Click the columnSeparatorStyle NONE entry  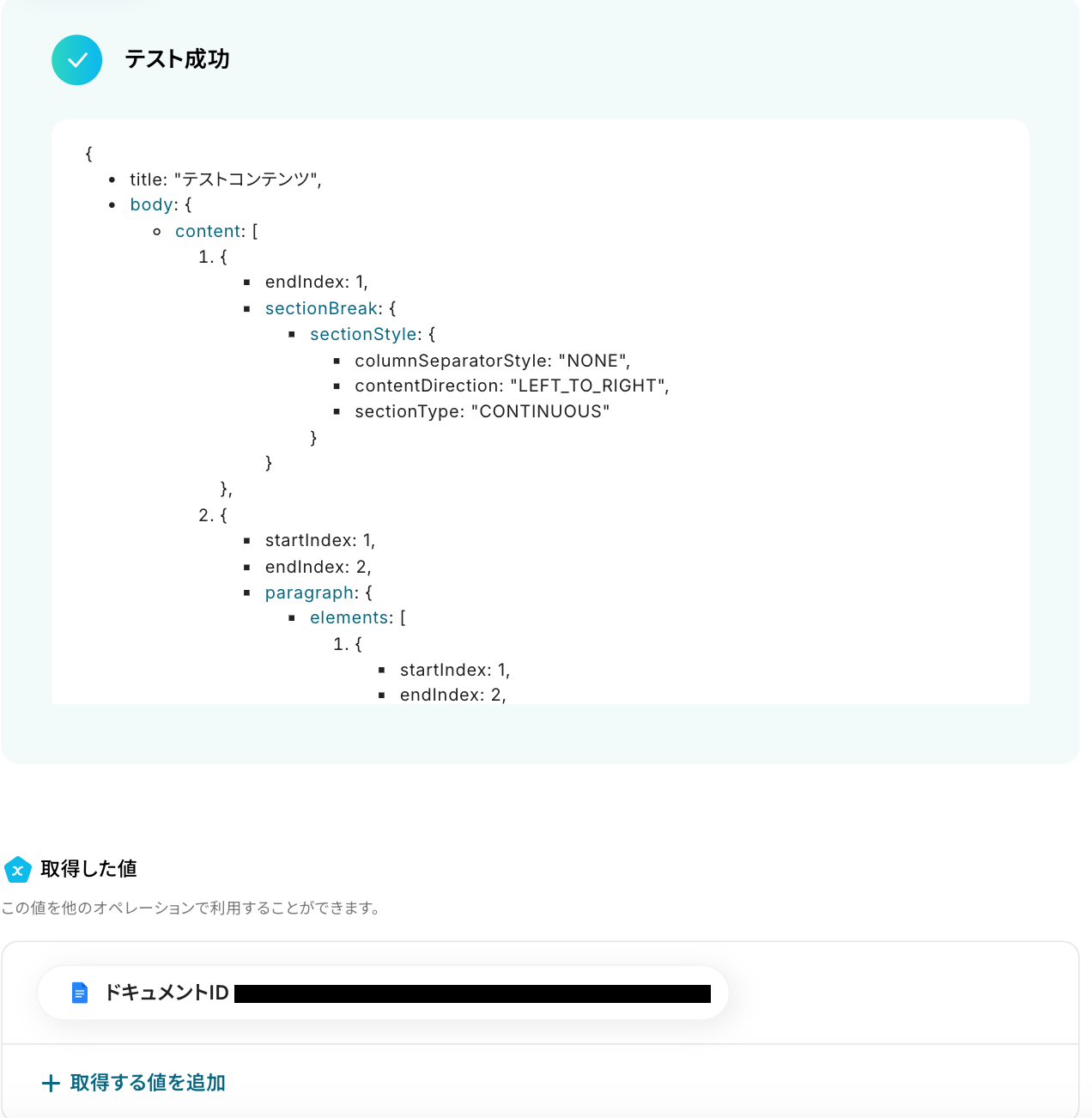pos(492,361)
